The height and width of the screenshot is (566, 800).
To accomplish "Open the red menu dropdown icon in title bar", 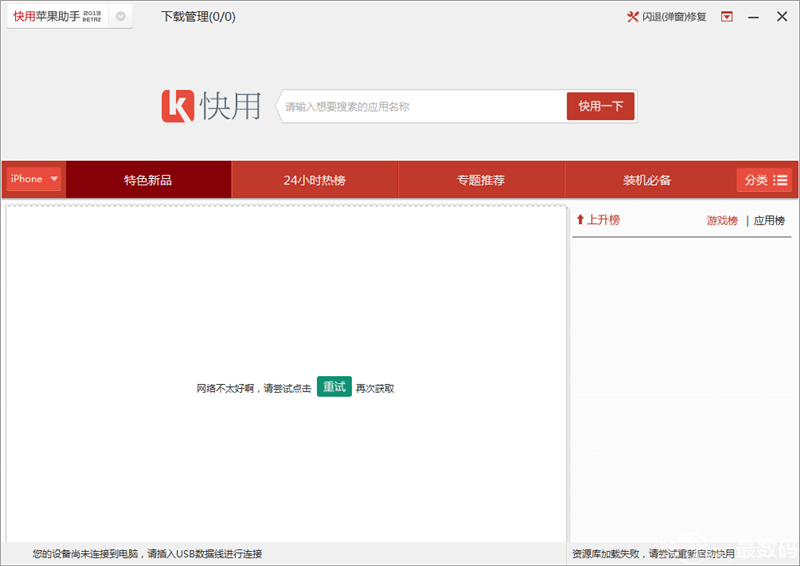I will (727, 17).
